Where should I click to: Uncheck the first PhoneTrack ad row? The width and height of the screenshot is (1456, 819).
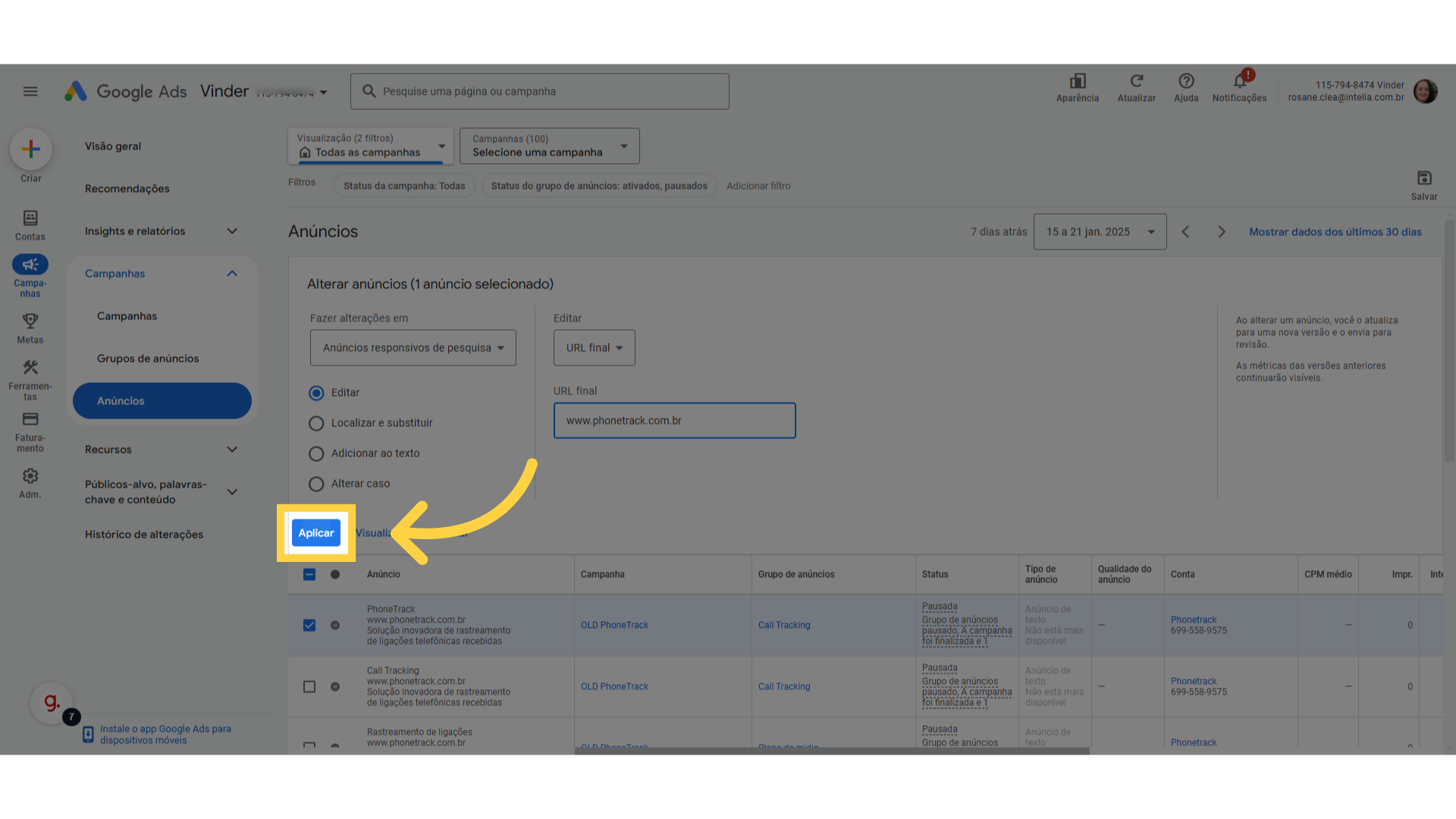[309, 626]
